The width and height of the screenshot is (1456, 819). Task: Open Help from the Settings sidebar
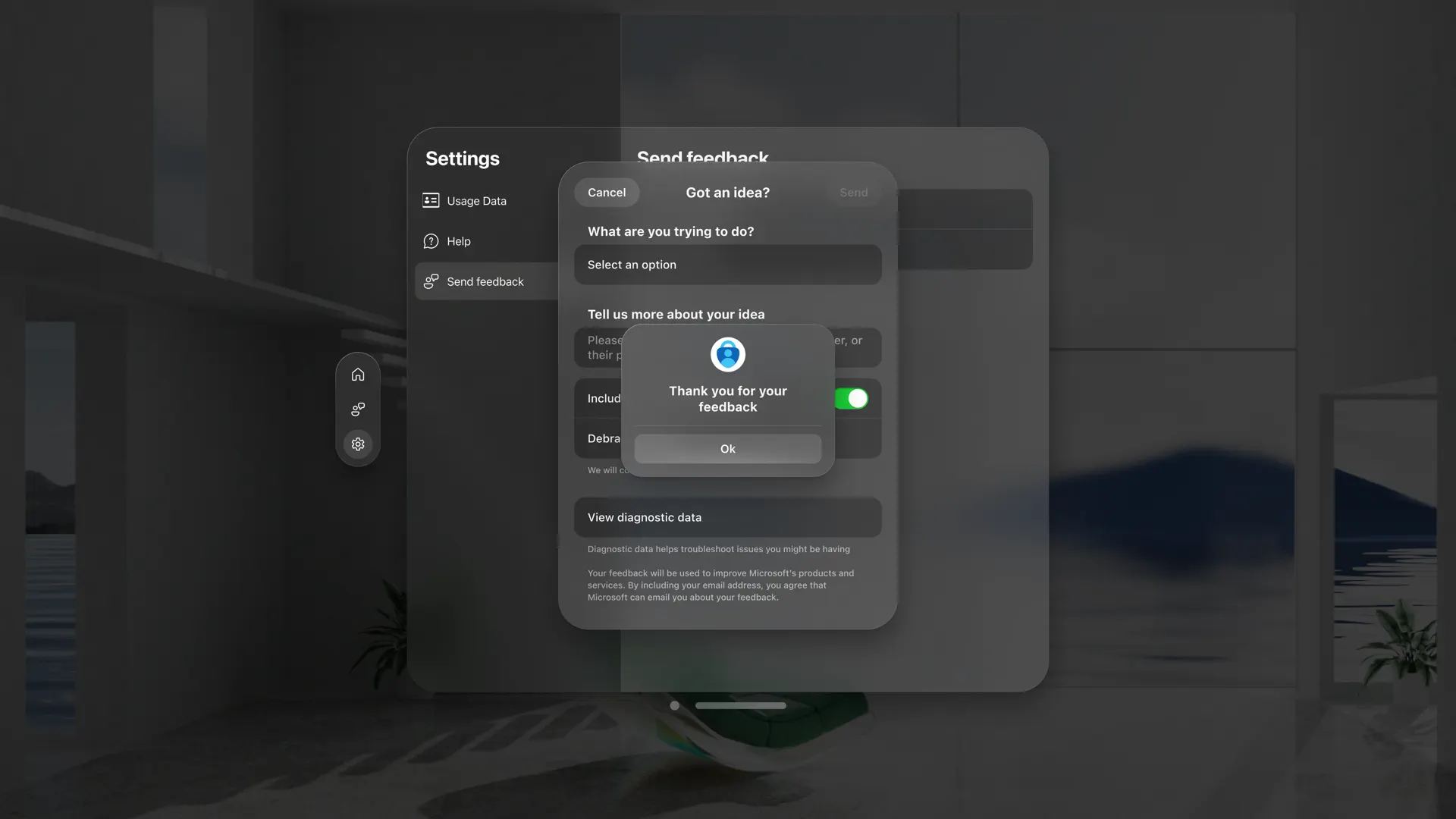[x=458, y=241]
